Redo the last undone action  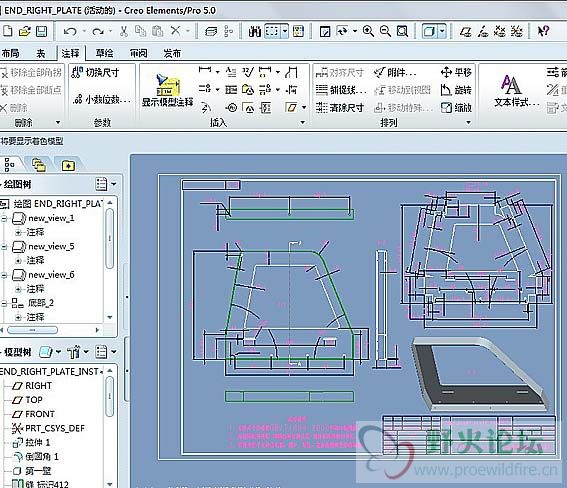(97, 31)
